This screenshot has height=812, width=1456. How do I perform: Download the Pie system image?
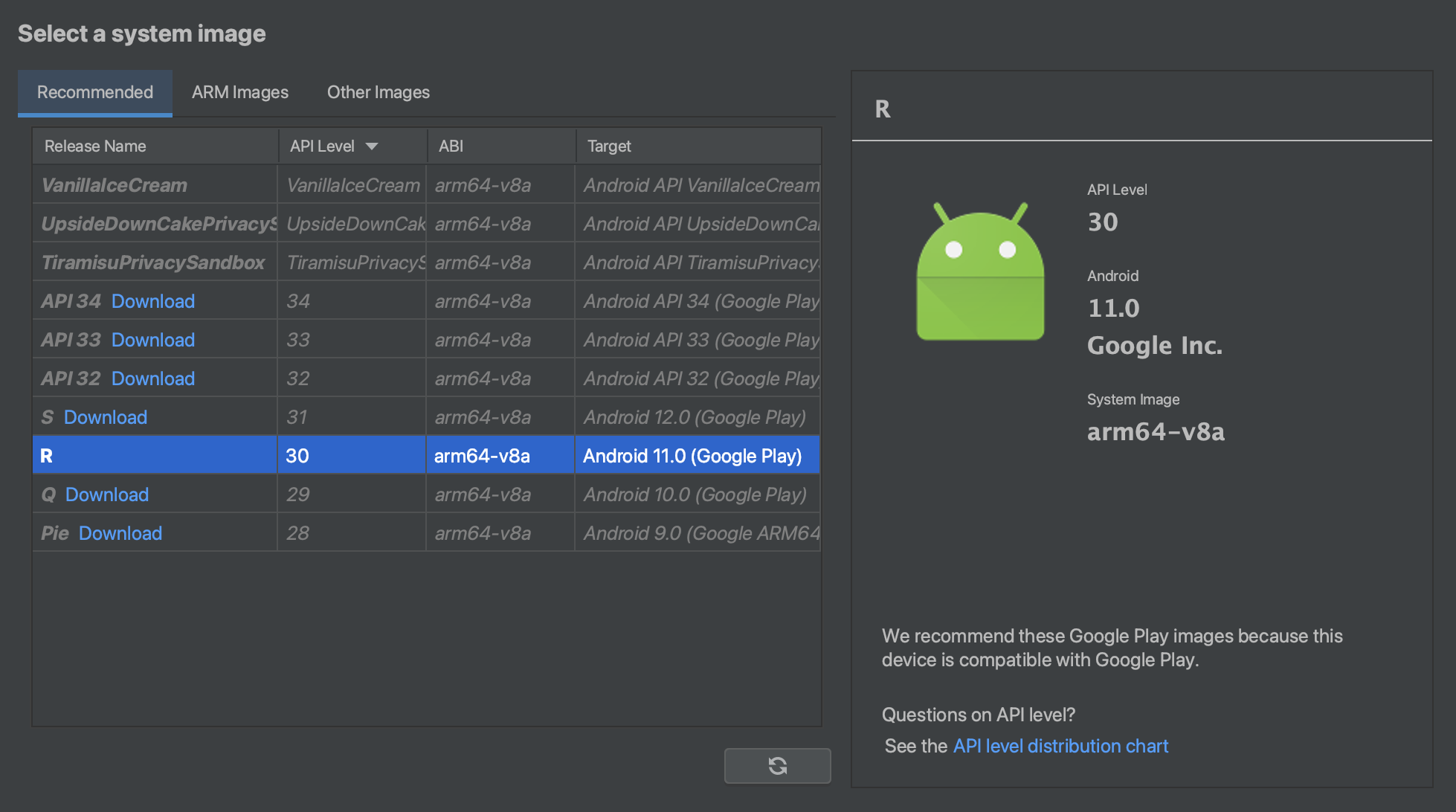point(120,533)
